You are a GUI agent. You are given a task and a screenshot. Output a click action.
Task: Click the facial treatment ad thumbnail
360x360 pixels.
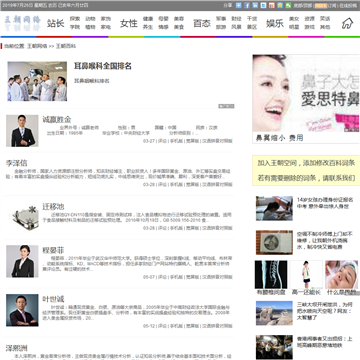click(x=341, y=275)
